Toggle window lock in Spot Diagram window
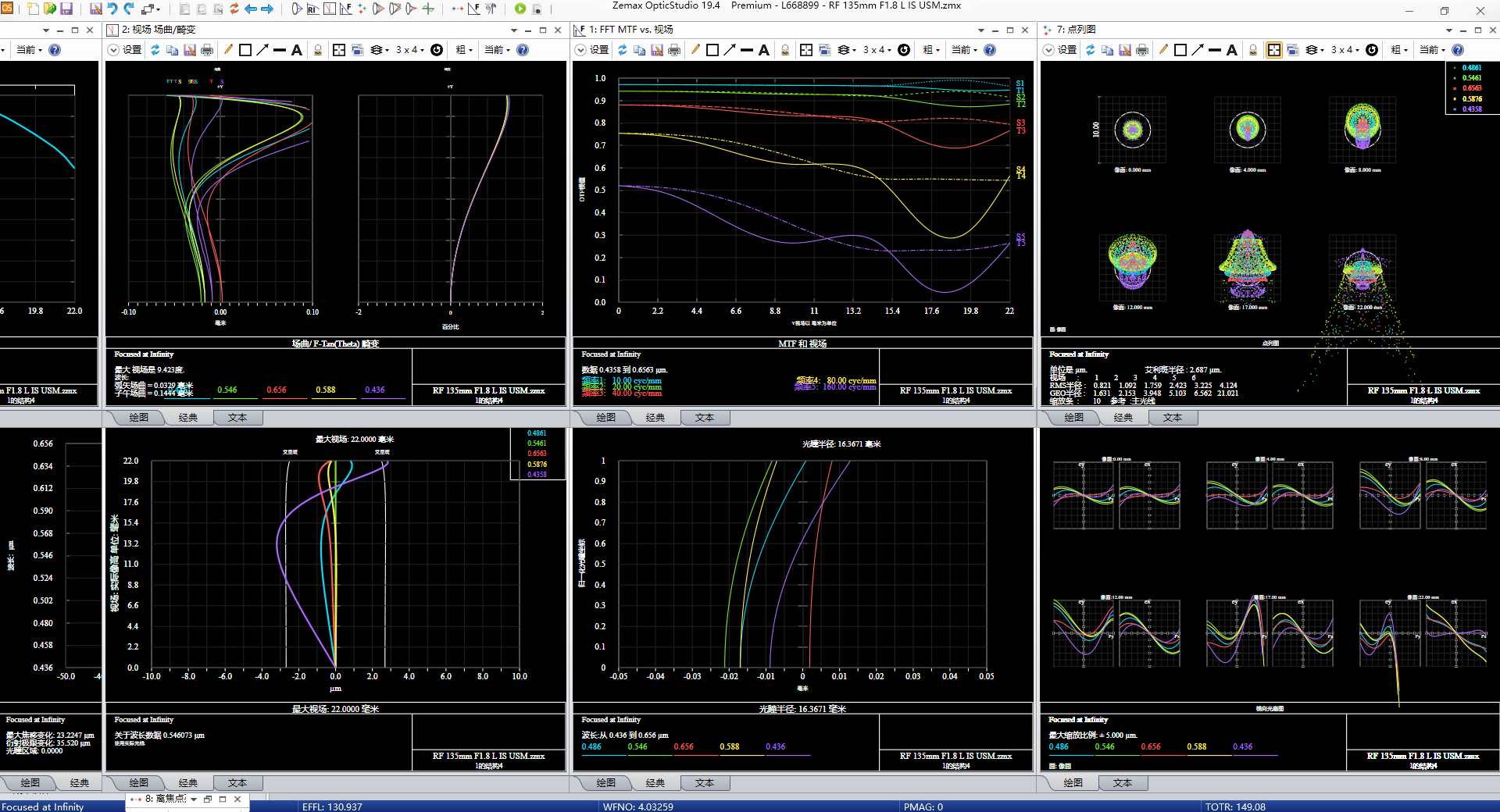The image size is (1500, 812). click(1253, 50)
